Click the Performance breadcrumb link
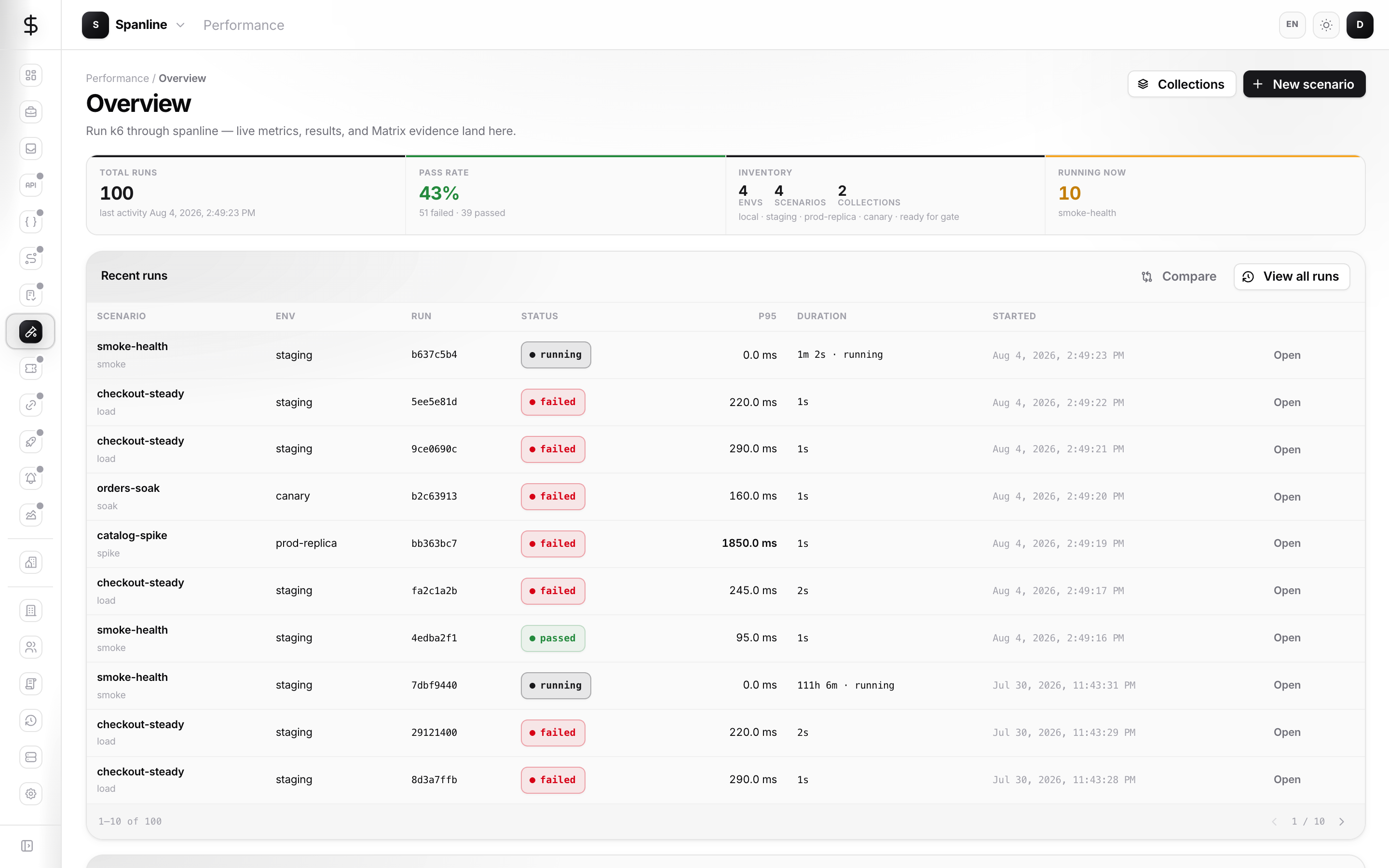1389x868 pixels. tap(117, 78)
